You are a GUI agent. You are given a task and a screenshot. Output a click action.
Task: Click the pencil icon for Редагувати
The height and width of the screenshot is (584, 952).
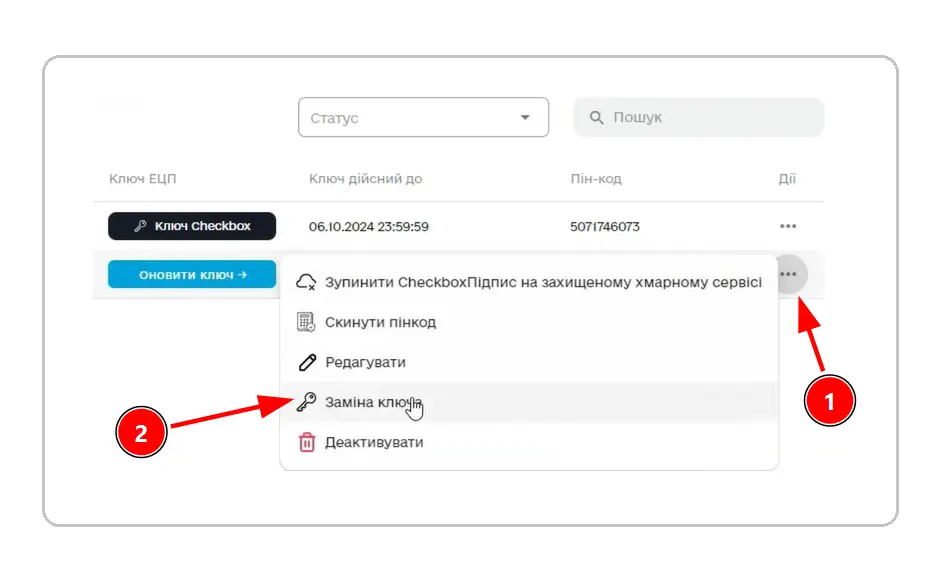click(x=307, y=362)
